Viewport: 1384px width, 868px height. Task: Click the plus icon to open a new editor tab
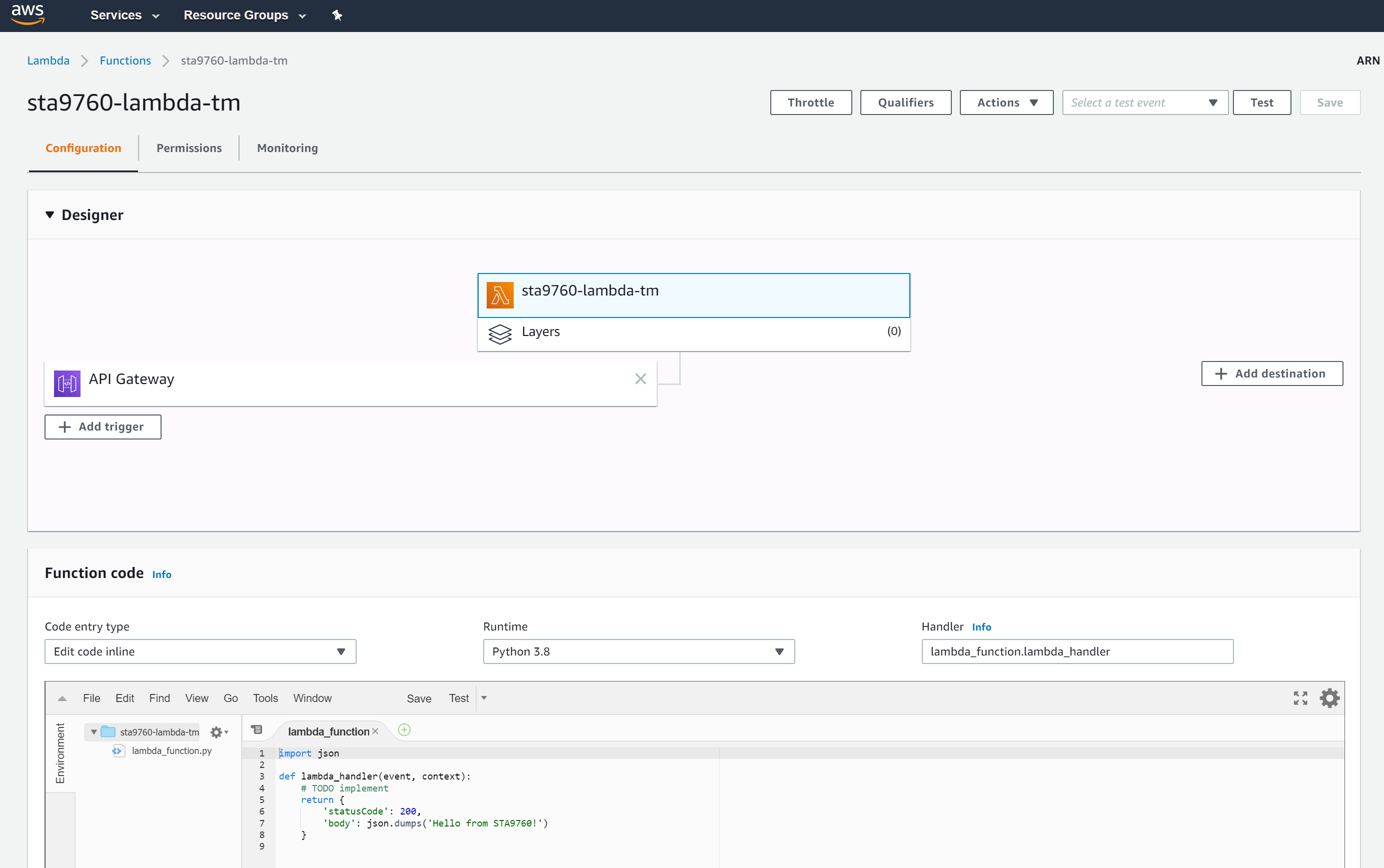coord(404,729)
